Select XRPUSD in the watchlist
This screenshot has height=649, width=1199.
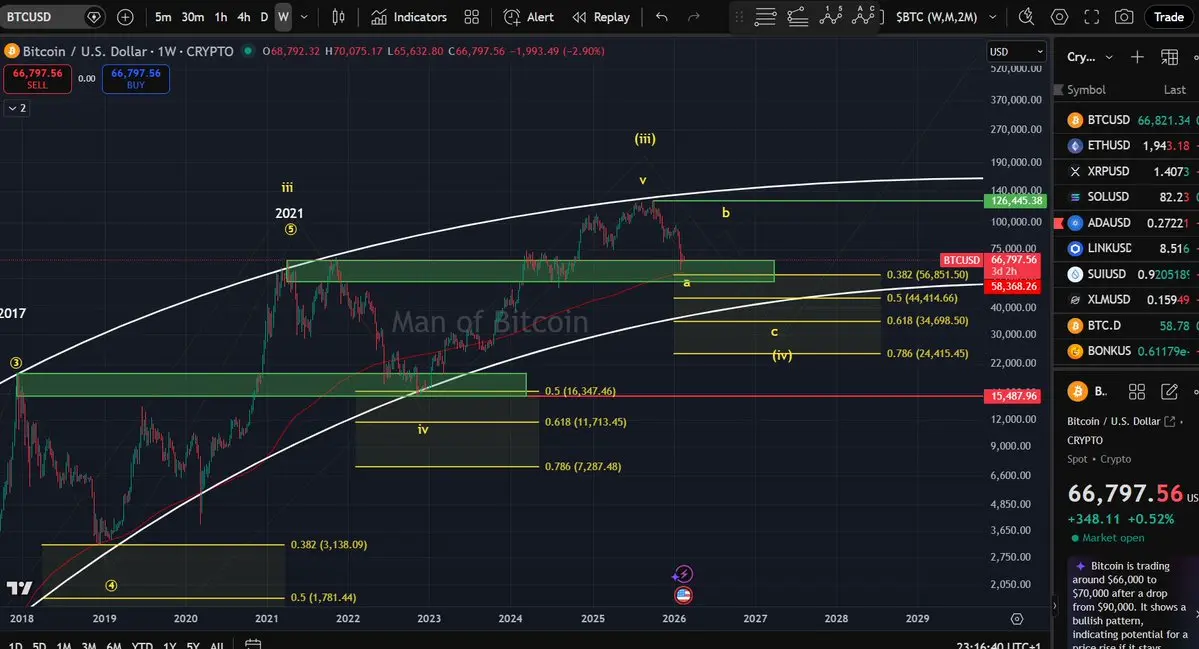click(1126, 171)
